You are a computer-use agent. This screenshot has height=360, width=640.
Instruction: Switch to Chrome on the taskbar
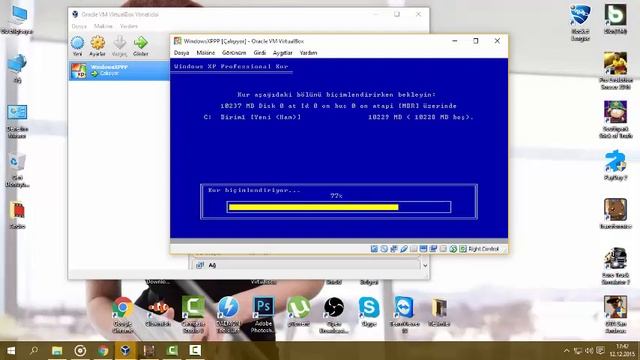point(103,351)
